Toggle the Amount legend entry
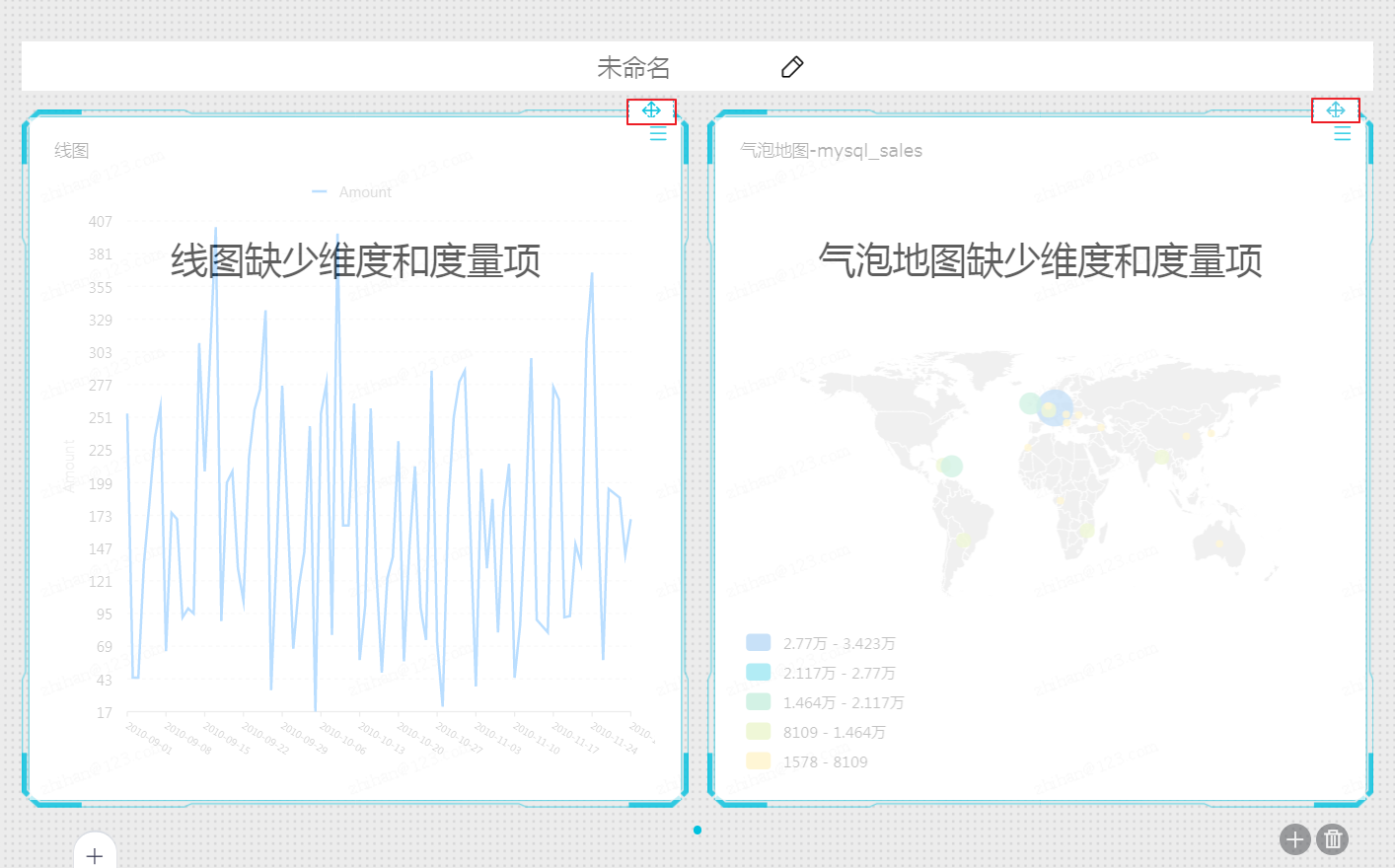Viewport: 1395px width, 868px height. (x=352, y=192)
